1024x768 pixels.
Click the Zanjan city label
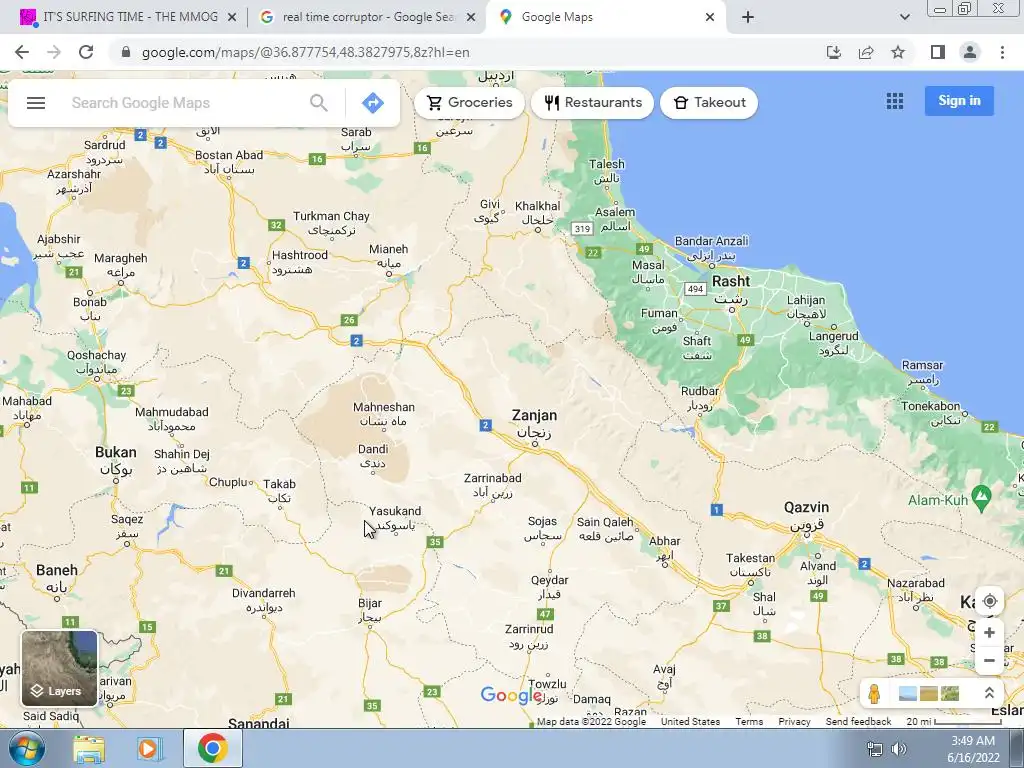tap(534, 423)
